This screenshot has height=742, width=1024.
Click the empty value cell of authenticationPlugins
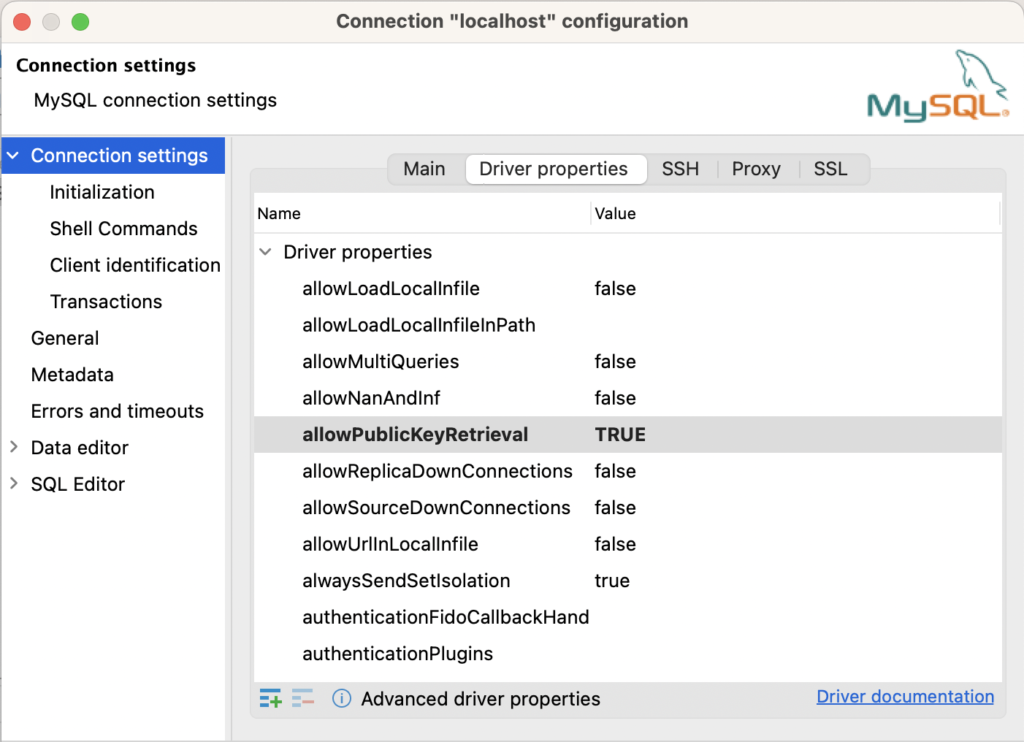pyautogui.click(x=797, y=654)
